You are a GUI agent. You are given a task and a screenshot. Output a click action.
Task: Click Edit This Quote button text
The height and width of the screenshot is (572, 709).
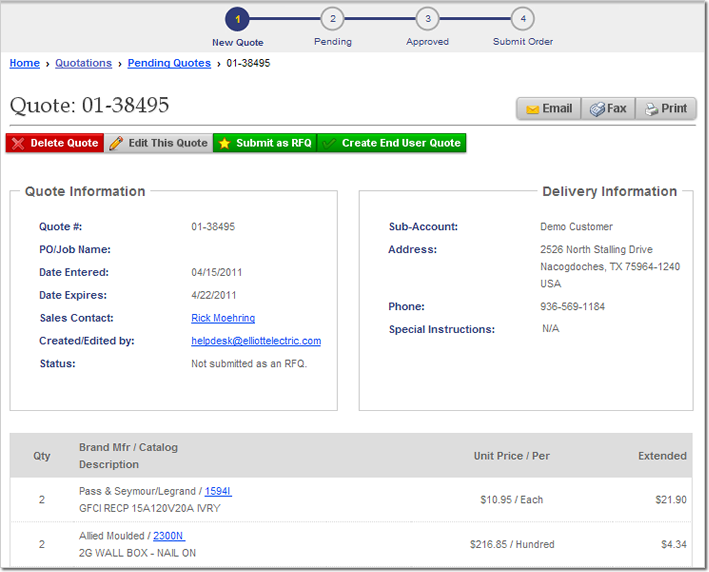pos(168,143)
